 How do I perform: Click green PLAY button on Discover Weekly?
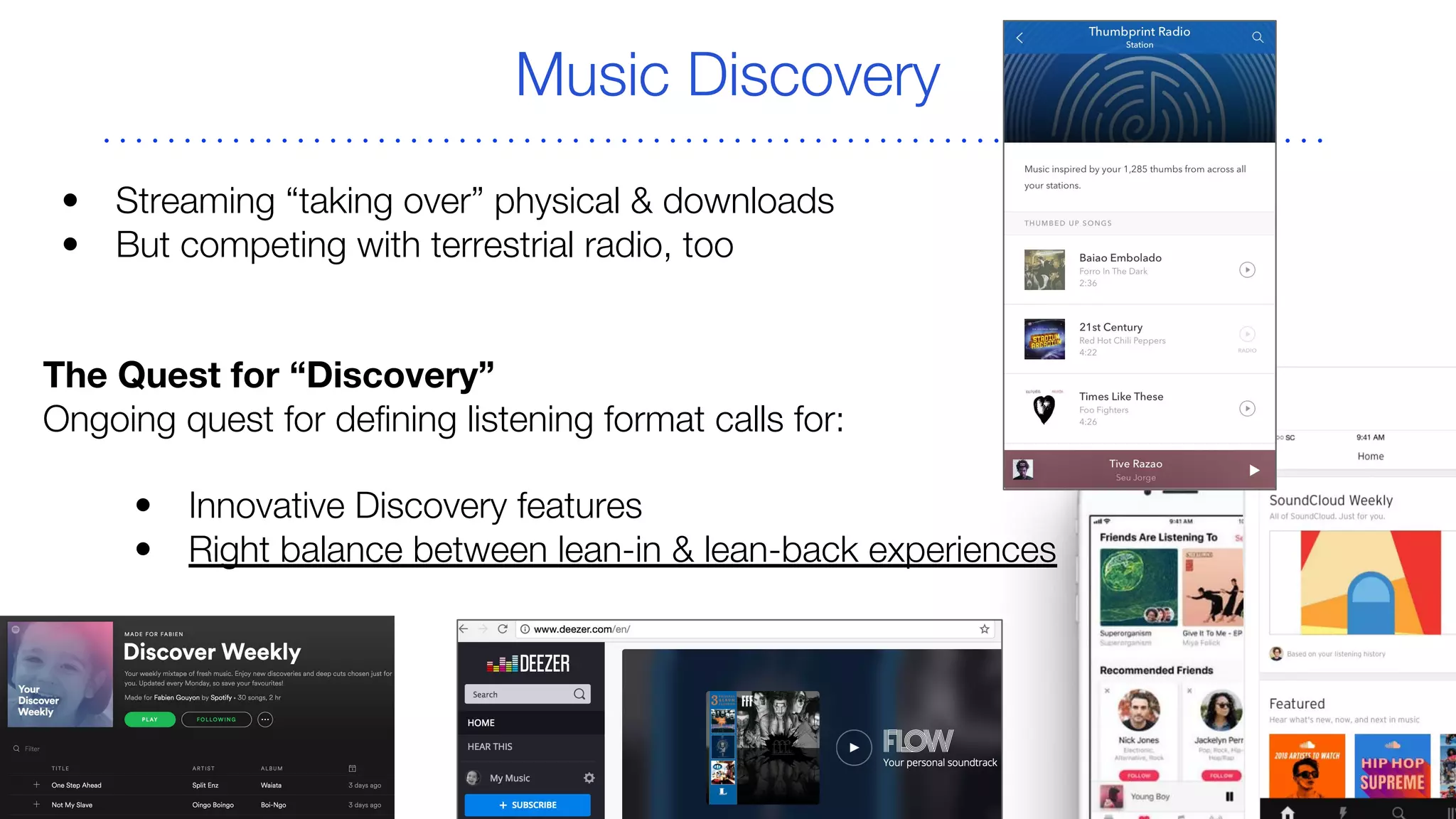[x=149, y=719]
